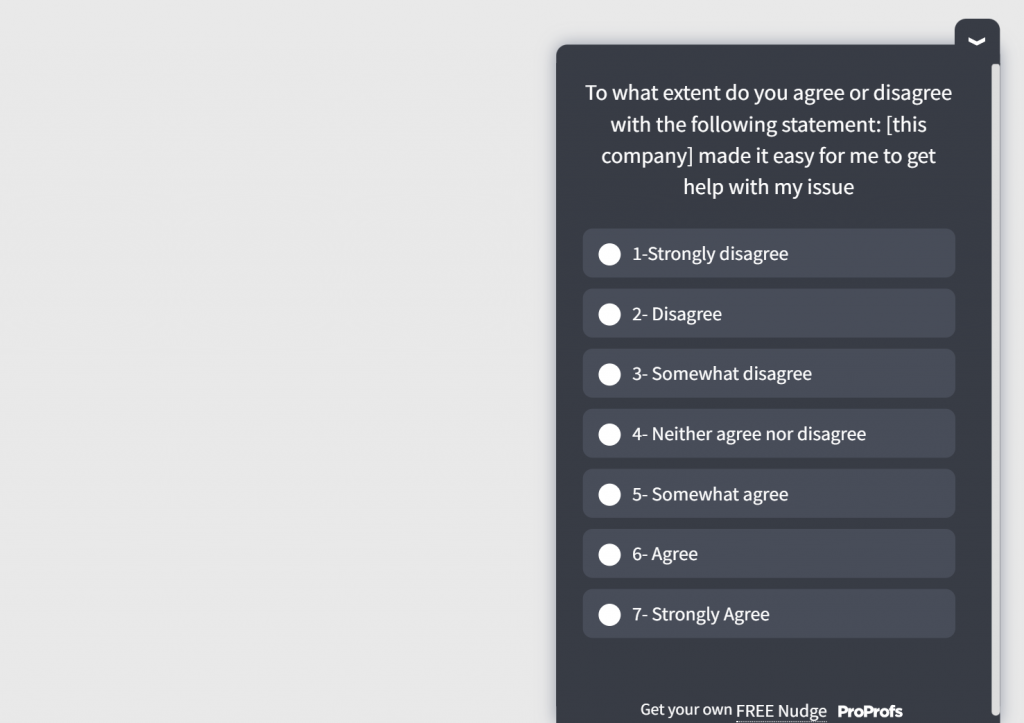Screen dimensions: 1024x723
Task: Select the "4- Neither agree nor disagree" radio button
Action: click(x=610, y=434)
